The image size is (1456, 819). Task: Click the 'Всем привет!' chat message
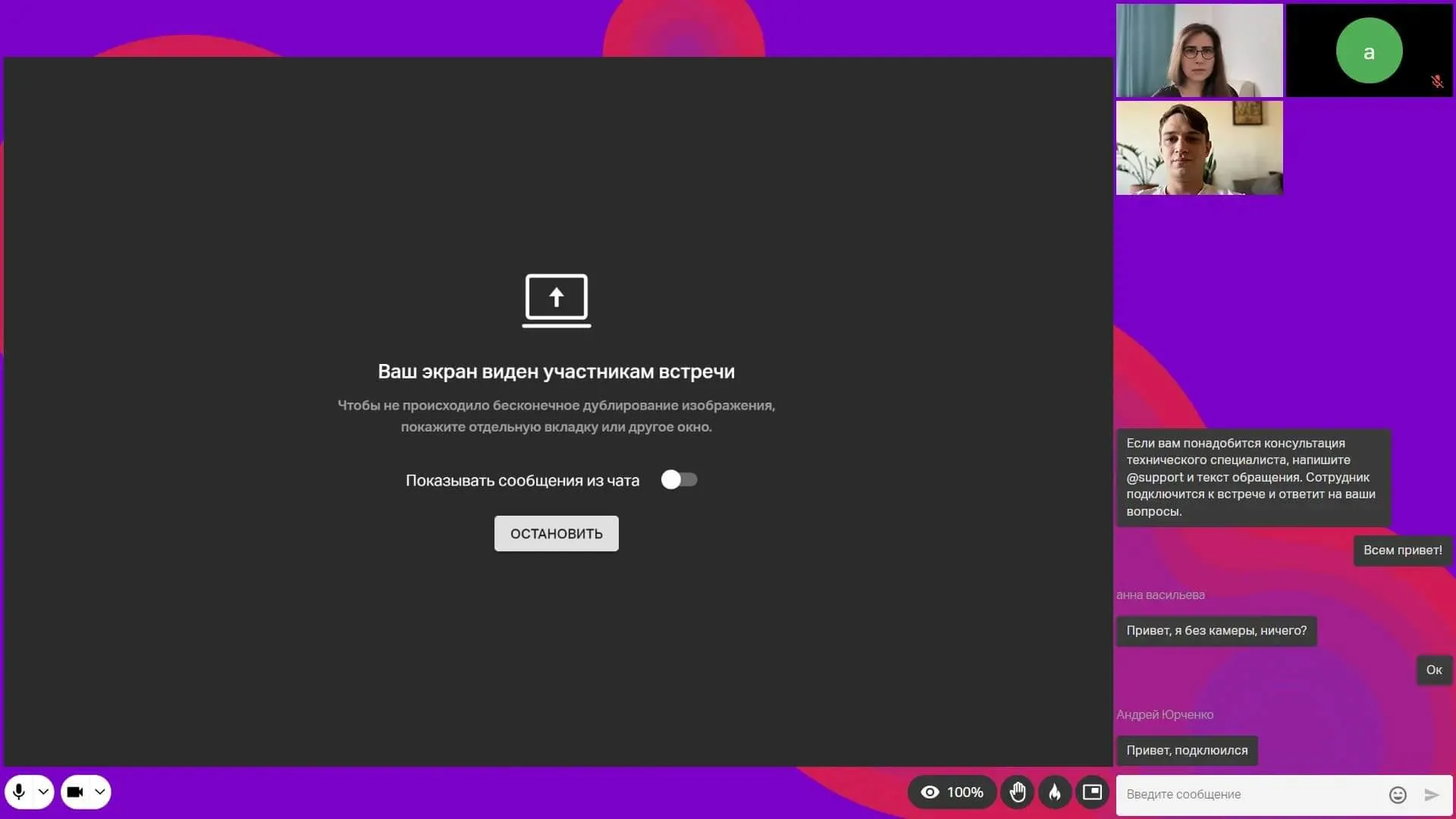[x=1403, y=551]
